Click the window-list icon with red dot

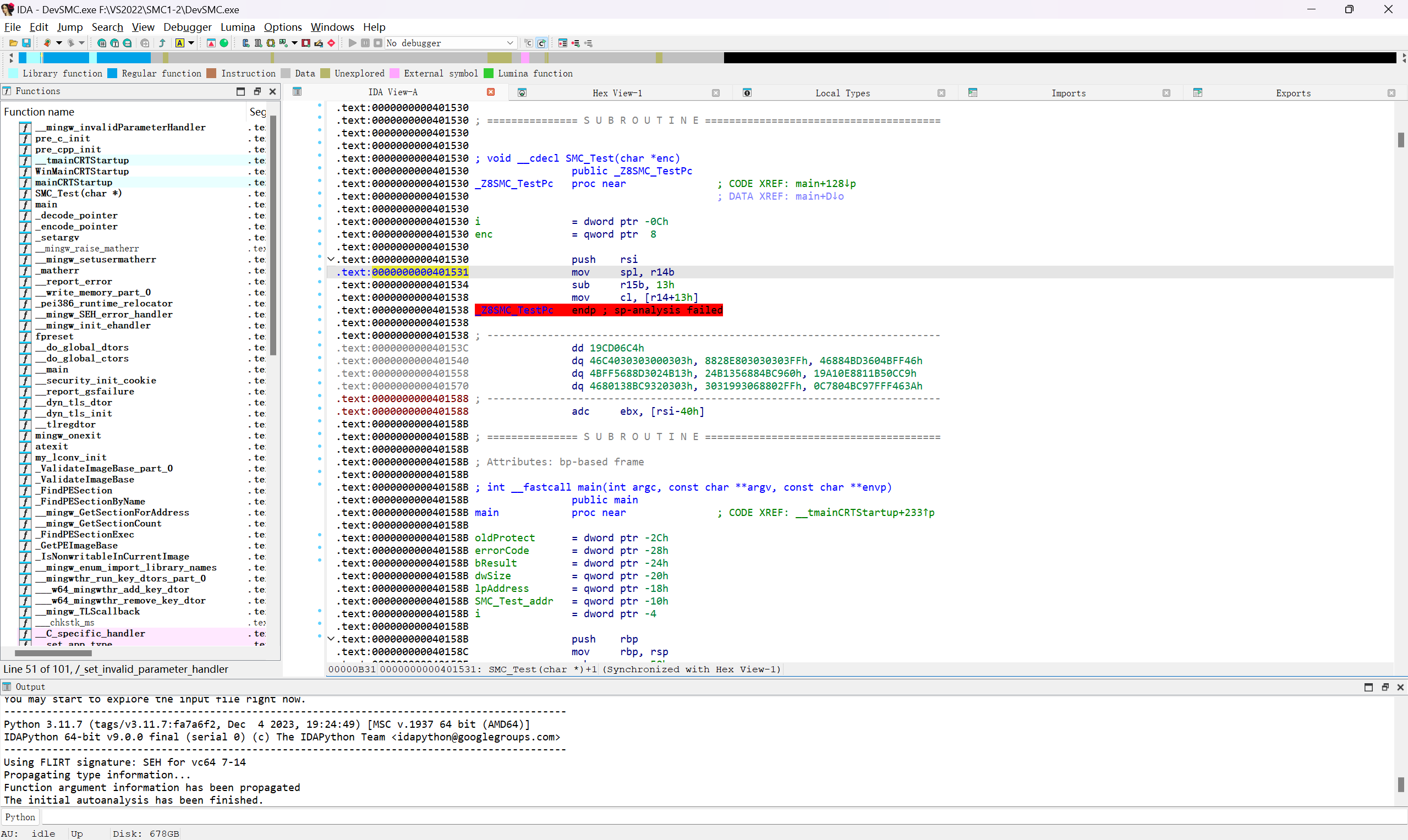point(563,43)
